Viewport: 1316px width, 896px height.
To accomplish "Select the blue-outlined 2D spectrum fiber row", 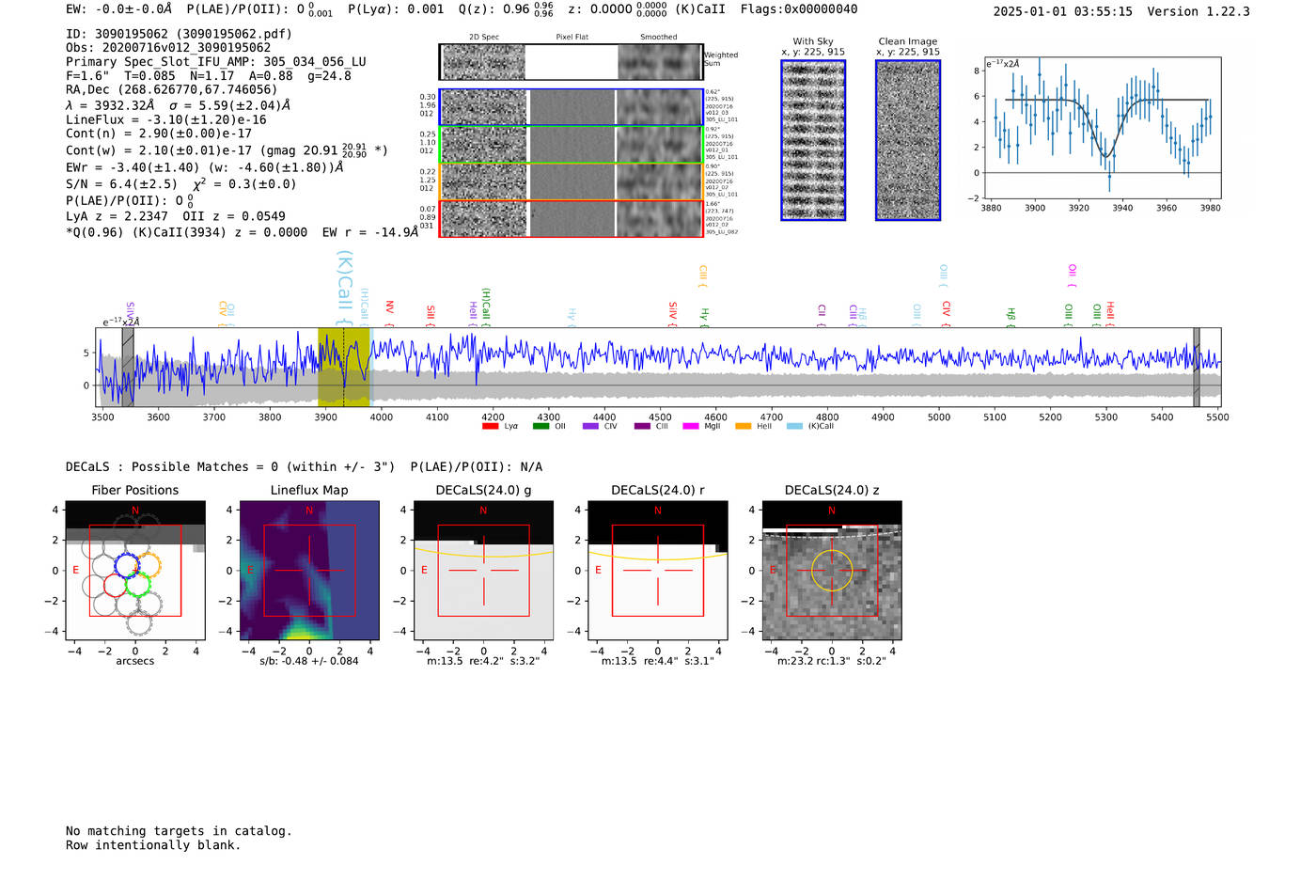I will click(x=571, y=107).
